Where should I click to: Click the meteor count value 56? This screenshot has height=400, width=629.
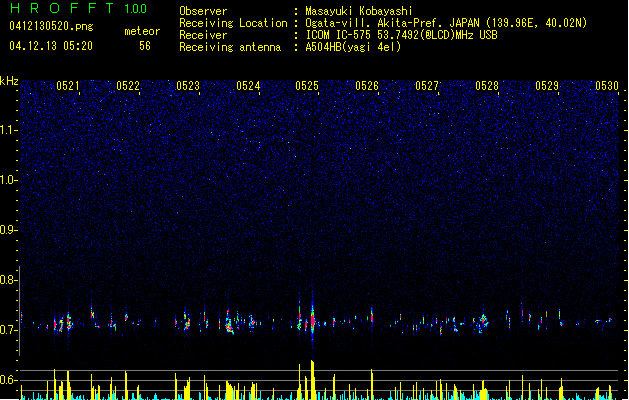point(145,46)
